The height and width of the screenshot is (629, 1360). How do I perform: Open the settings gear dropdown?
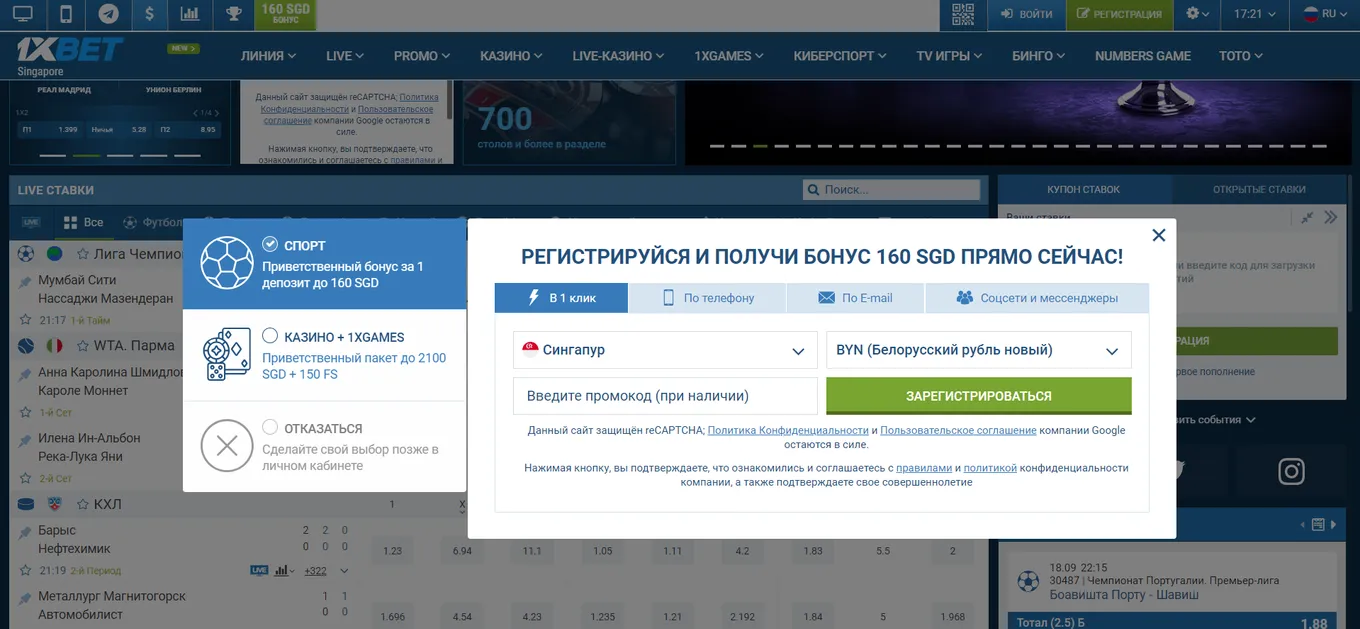(1197, 14)
